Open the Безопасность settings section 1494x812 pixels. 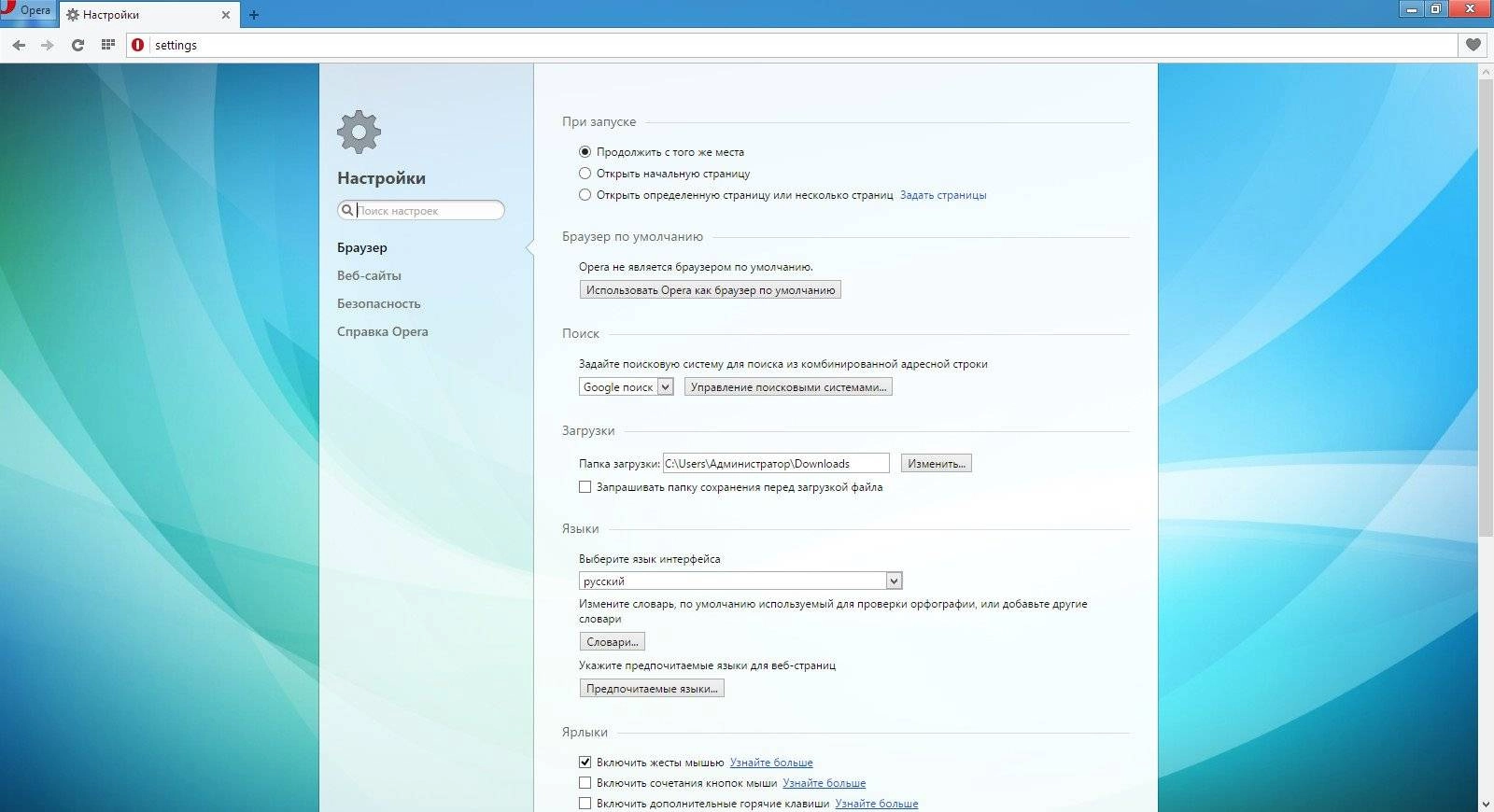point(379,303)
